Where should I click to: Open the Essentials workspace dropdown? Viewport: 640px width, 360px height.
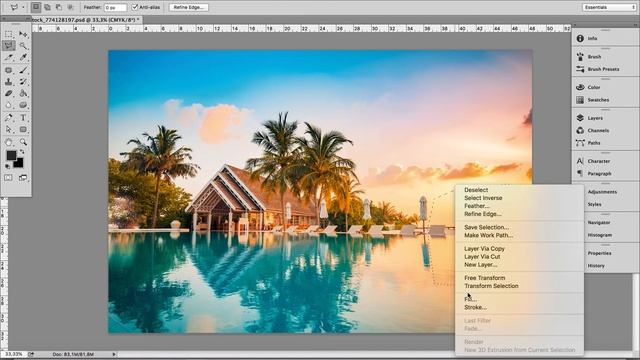point(609,7)
